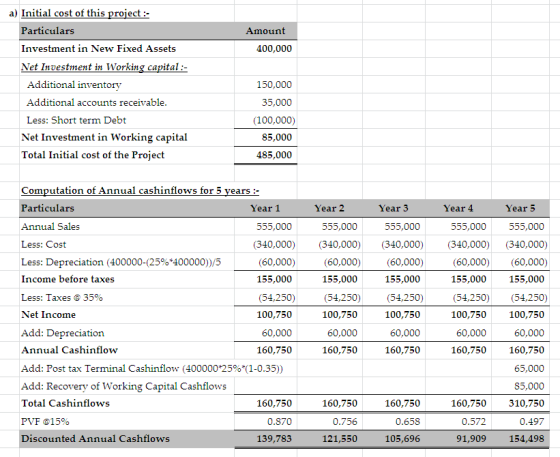560x457 pixels.
Task: Click "Total Initial cost of the Project" label
Action: point(93,155)
